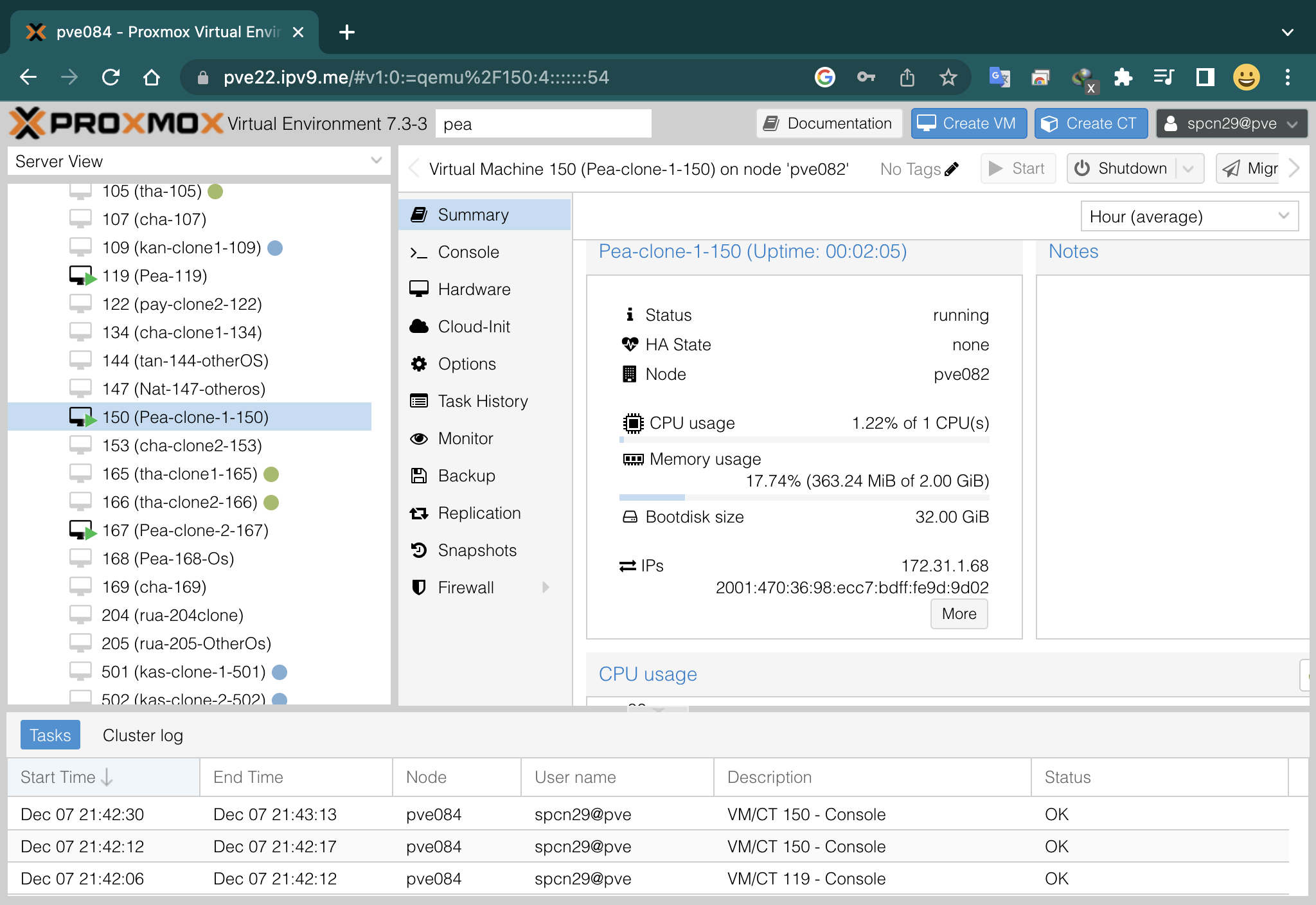Click the memory usage progress bar

(804, 497)
